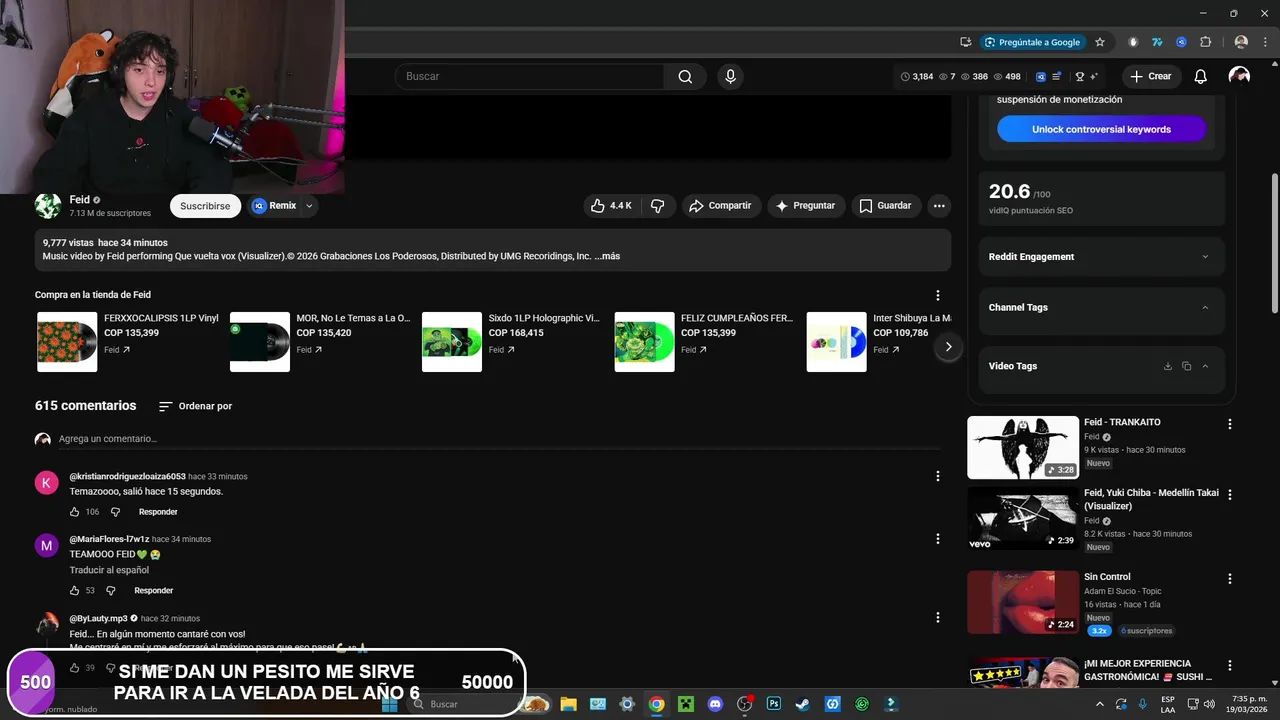The height and width of the screenshot is (720, 1280).
Task: Open the dropdown arrow next to Remix
Action: [309, 206]
